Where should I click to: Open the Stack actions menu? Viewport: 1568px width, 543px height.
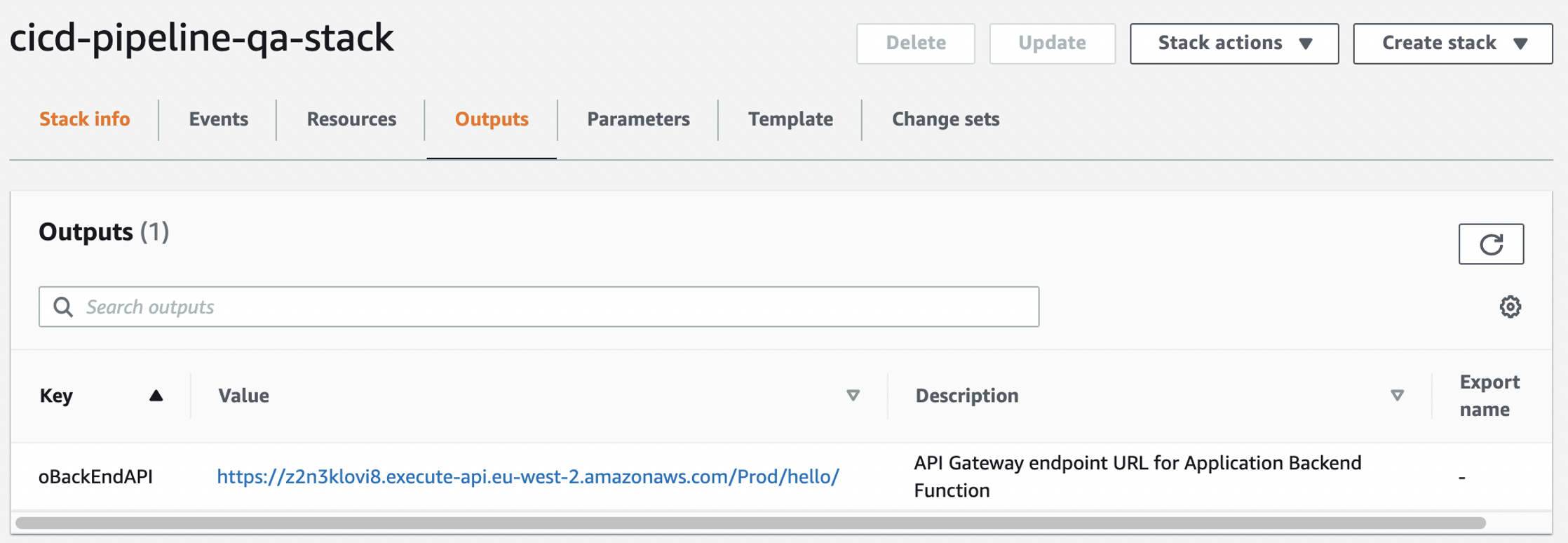click(1234, 43)
